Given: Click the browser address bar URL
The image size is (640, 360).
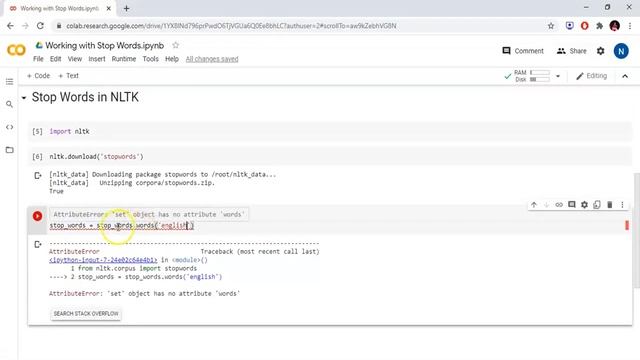Looking at the screenshot, I should 231,26.
